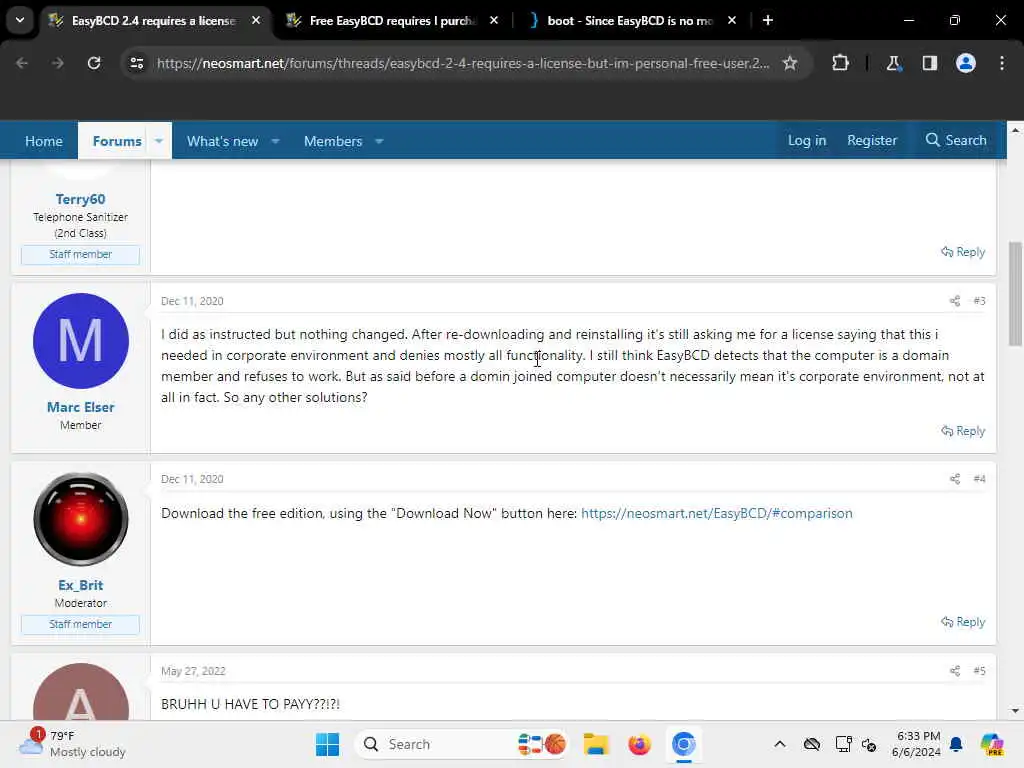The image size is (1024, 768).
Task: Show hidden system tray icons
Action: [780, 744]
